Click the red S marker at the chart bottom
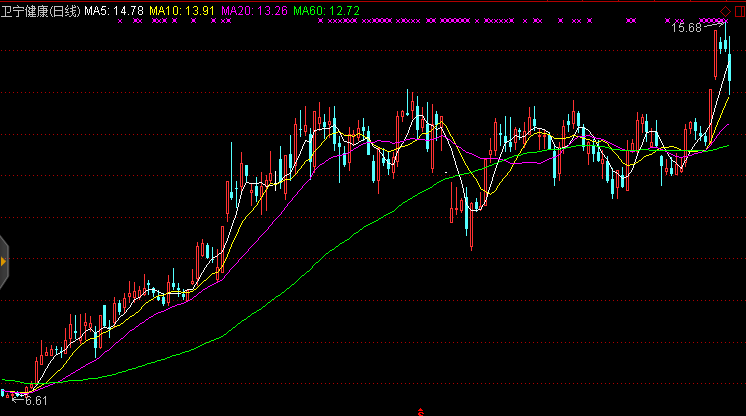 click(421, 412)
